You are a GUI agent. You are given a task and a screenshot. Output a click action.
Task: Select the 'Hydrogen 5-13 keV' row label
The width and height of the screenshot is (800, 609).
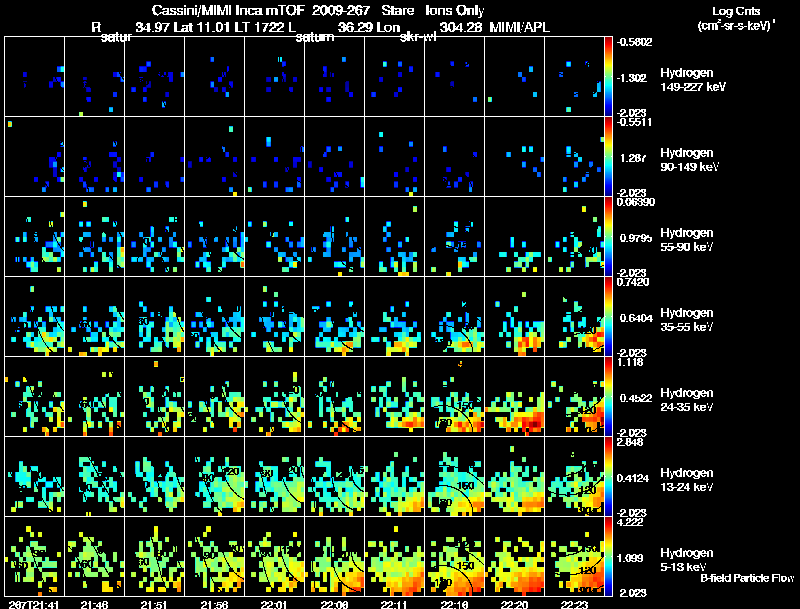[687, 560]
